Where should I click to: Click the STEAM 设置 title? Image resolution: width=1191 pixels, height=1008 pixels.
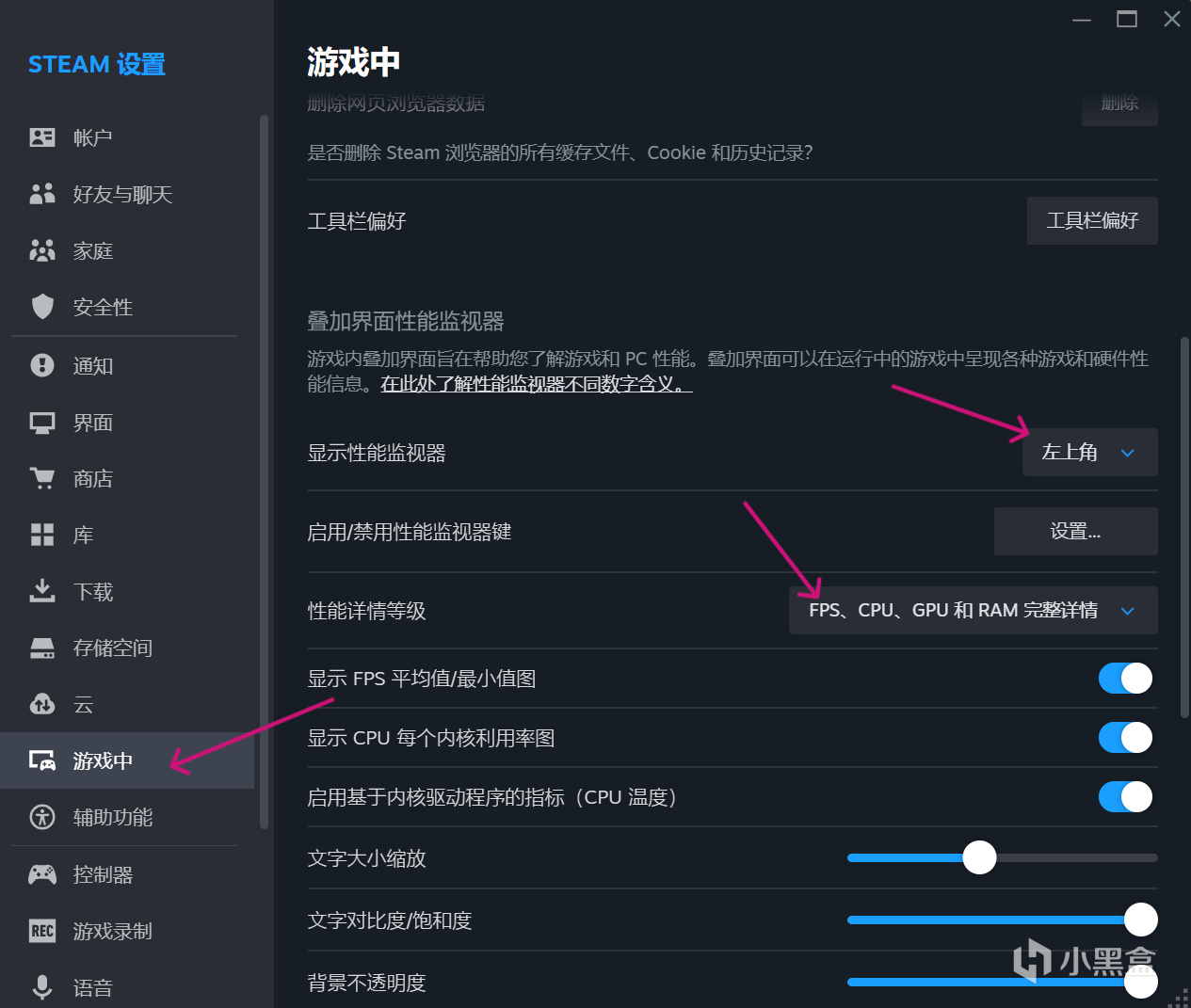point(97,64)
